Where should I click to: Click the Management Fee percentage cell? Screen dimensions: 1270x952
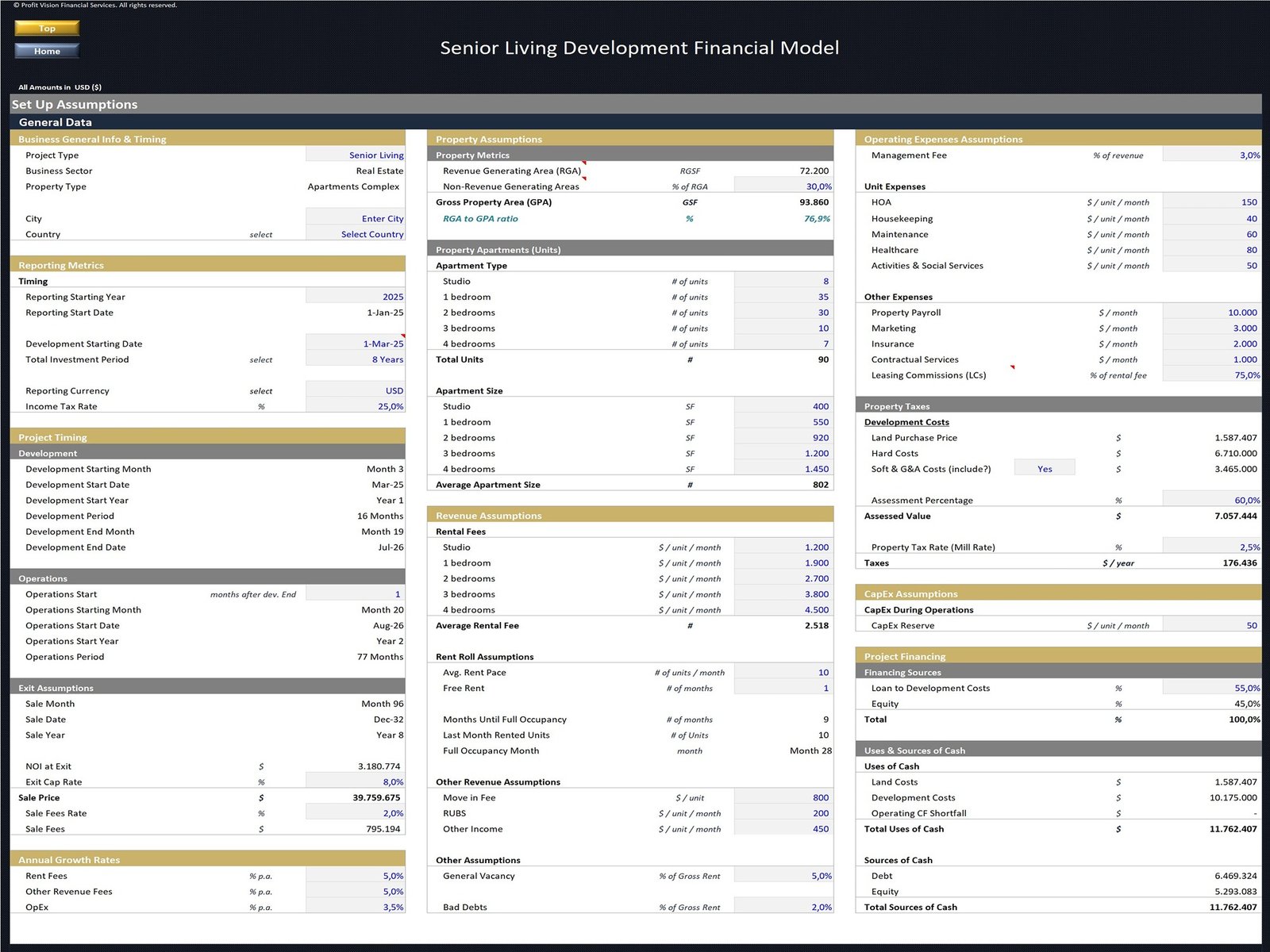pyautogui.click(x=1211, y=155)
